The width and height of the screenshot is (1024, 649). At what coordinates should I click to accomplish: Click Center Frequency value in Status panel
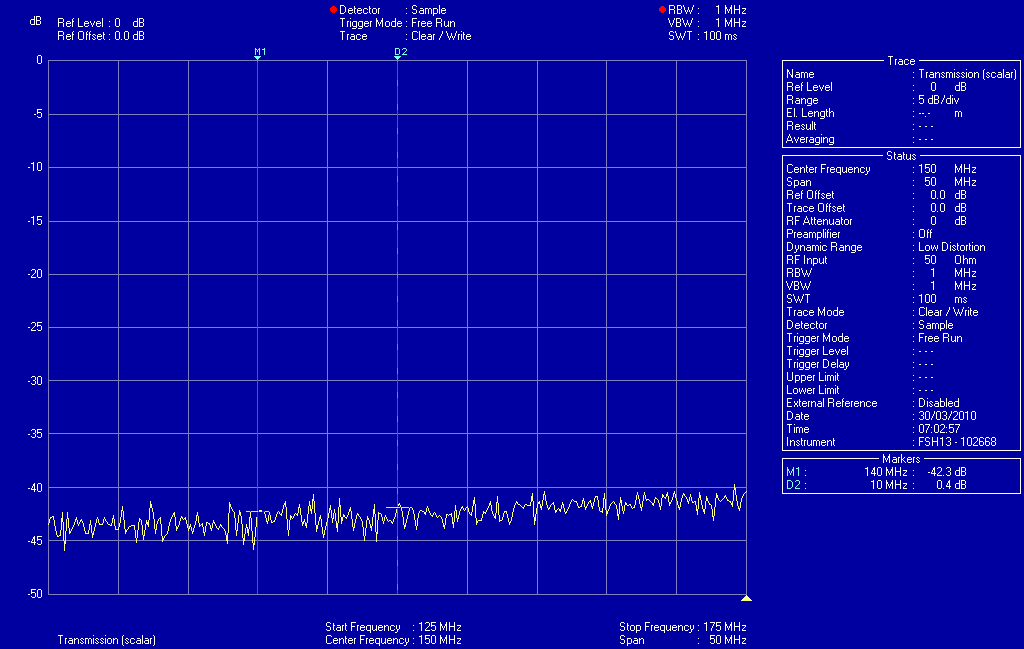(x=945, y=169)
